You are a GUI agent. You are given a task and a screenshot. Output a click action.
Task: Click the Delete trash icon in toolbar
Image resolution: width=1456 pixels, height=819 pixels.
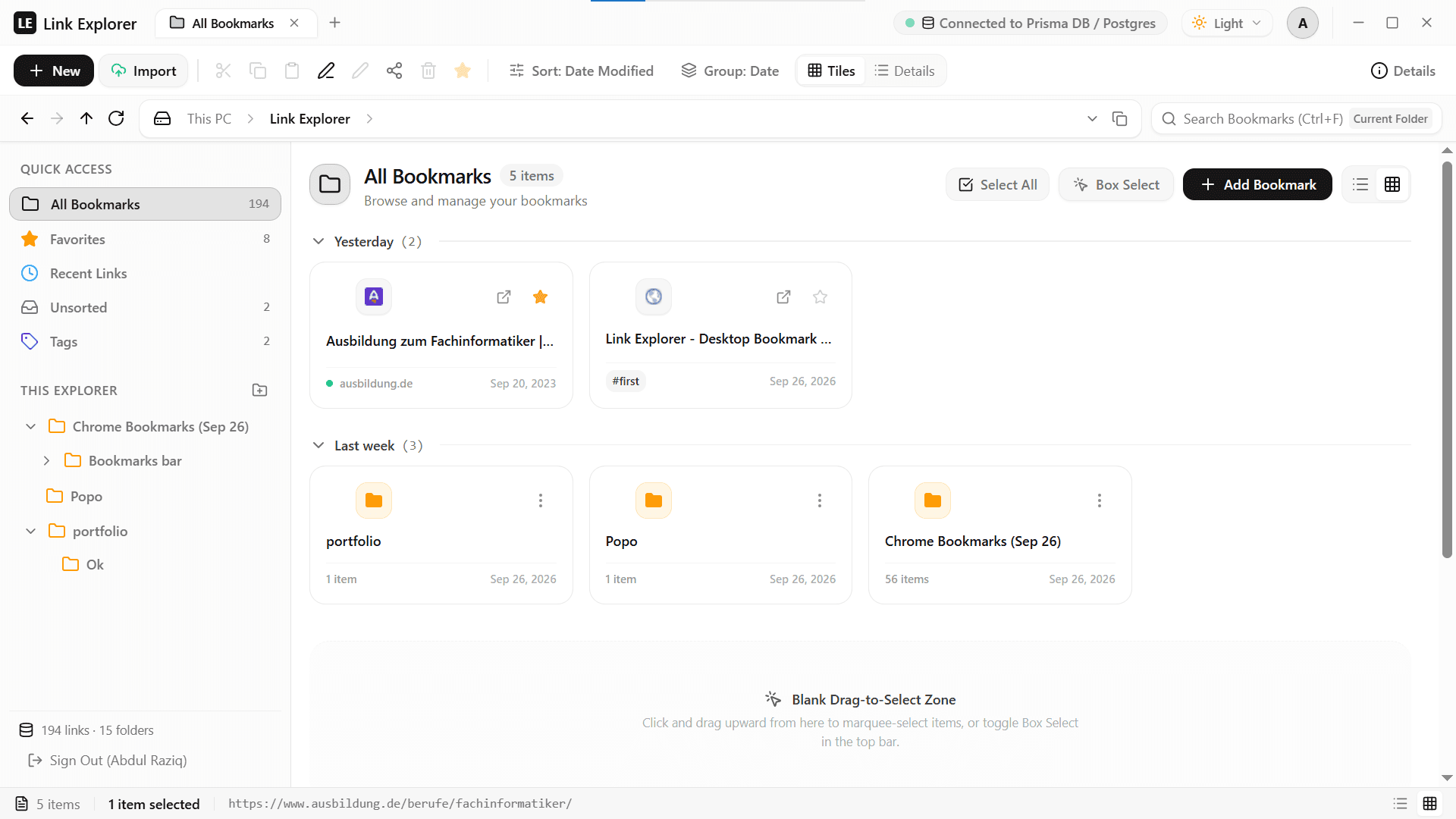[428, 71]
